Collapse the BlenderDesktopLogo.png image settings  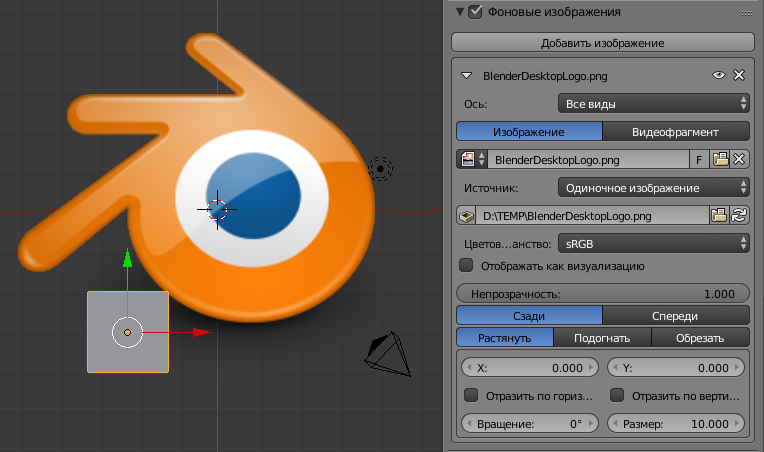pos(467,76)
